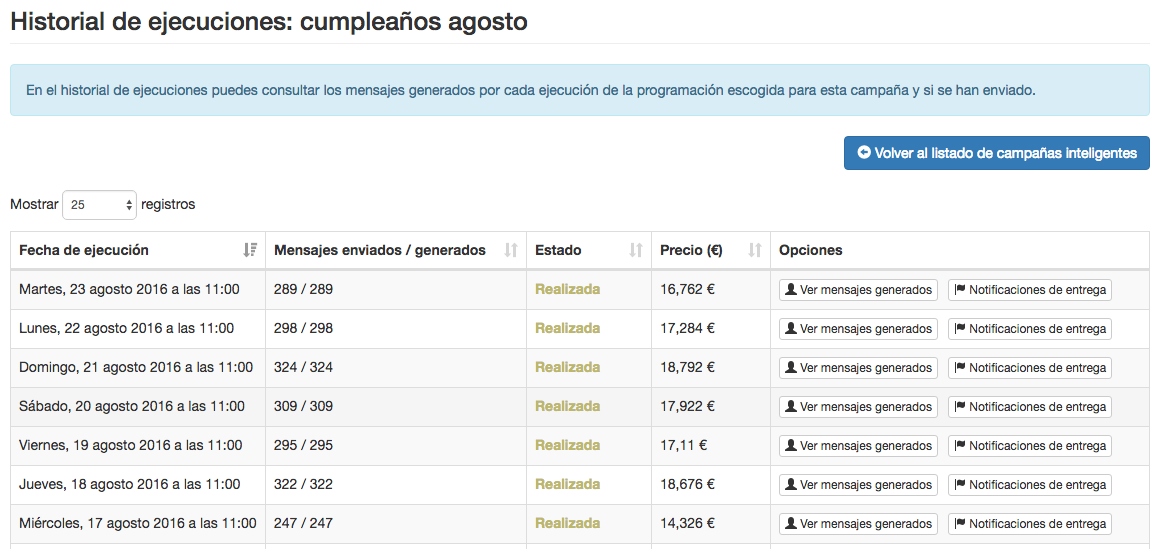Click sort arrows on Precio (€) column
Screen dimensions: 1164x549
pyautogui.click(x=755, y=250)
